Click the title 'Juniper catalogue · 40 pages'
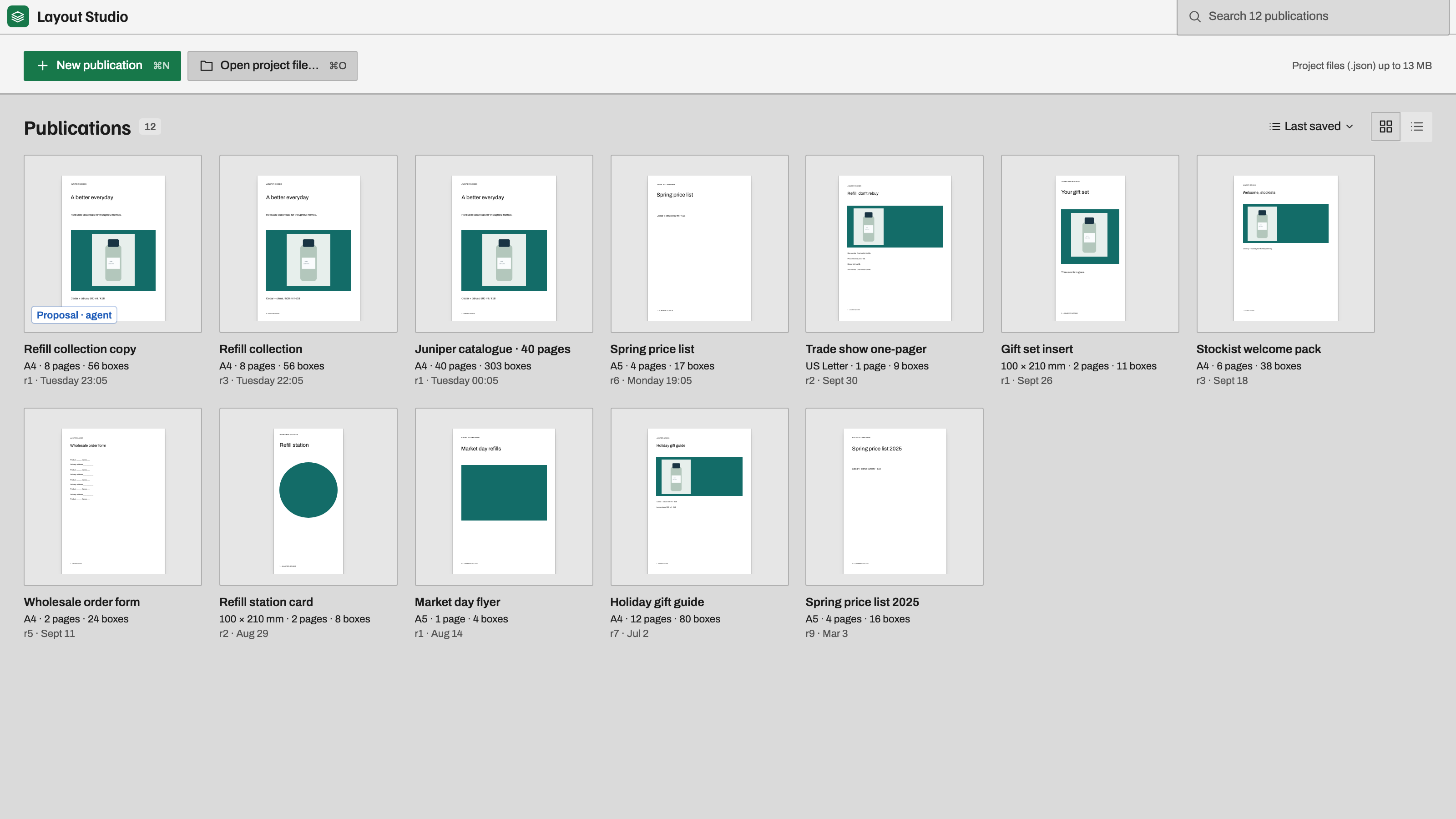This screenshot has width=1456, height=819. 492,349
